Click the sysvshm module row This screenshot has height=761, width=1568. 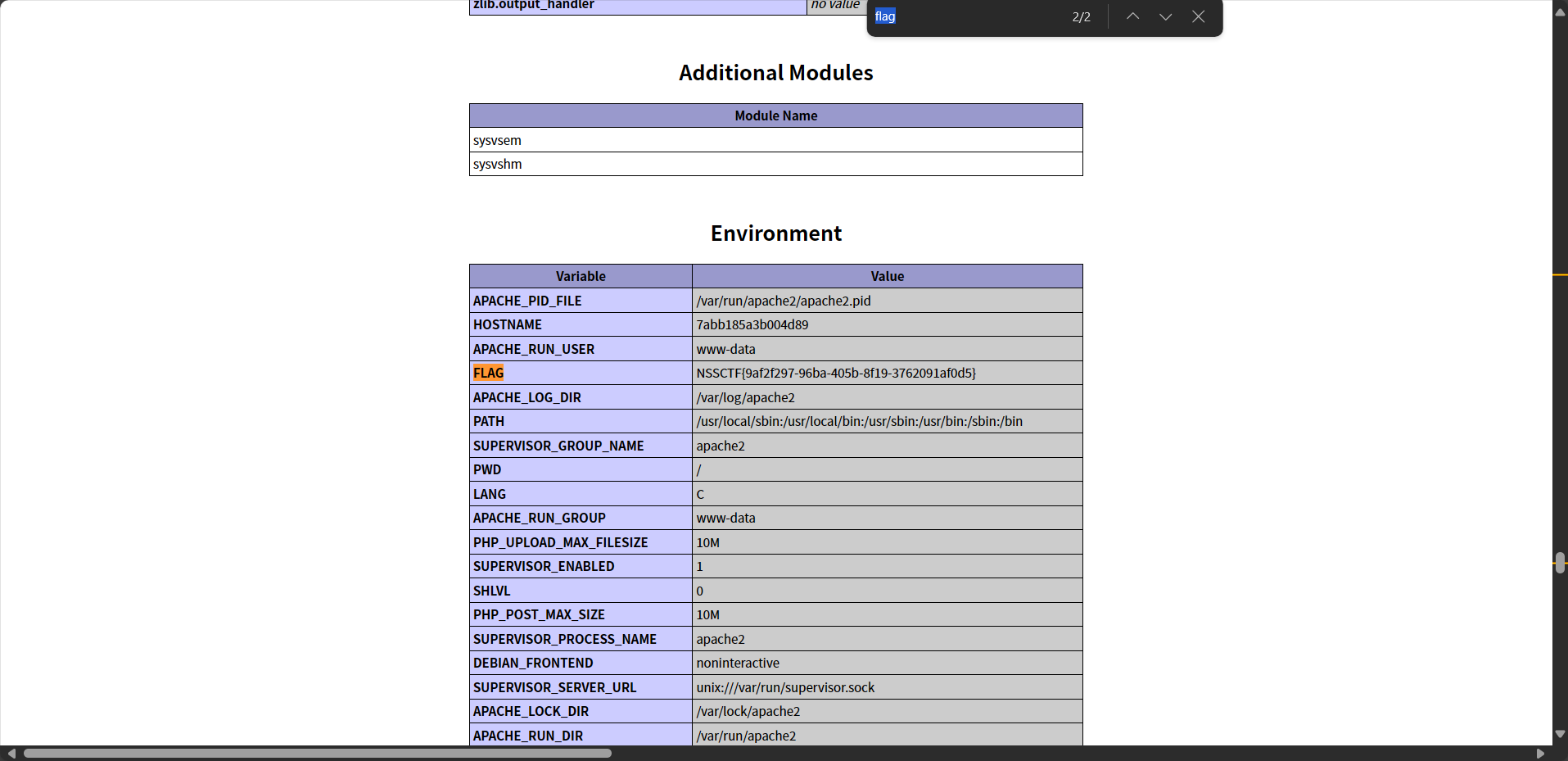pyautogui.click(x=776, y=164)
